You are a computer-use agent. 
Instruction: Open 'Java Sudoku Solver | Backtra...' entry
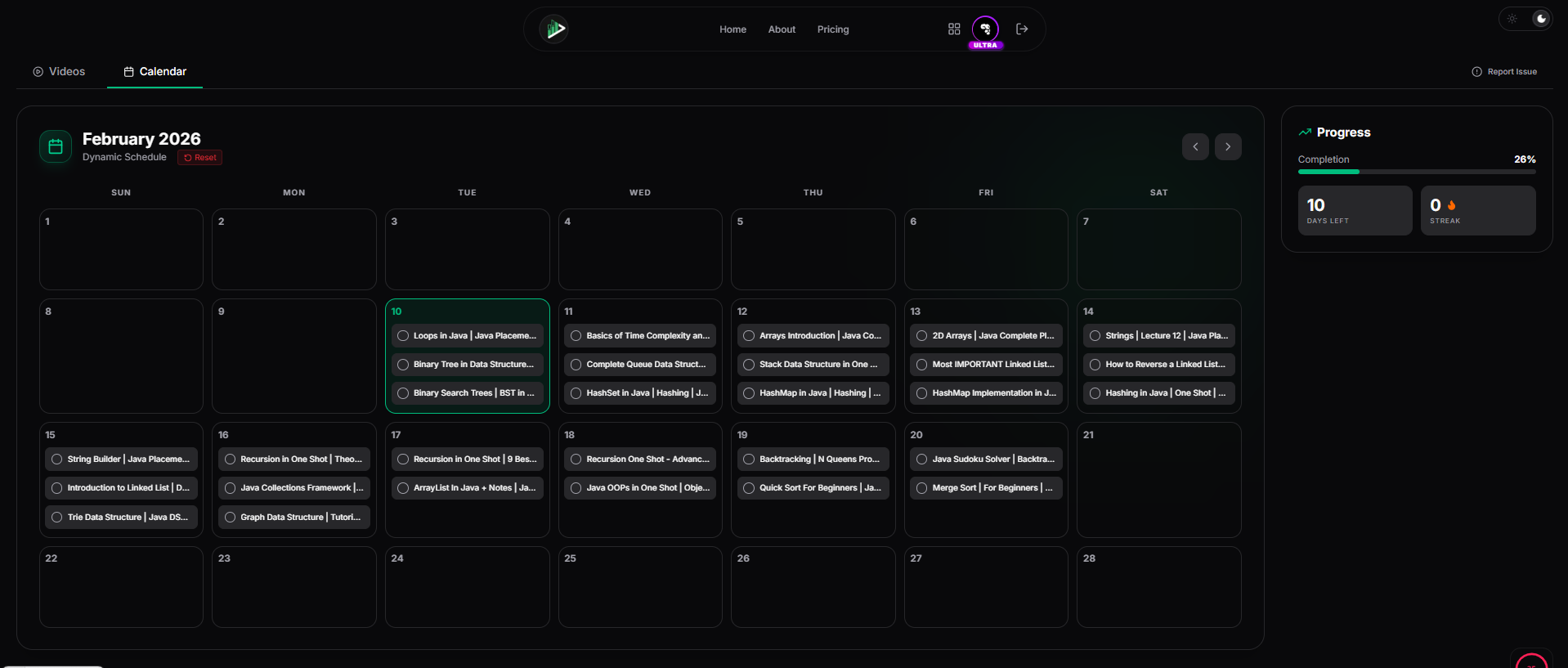[x=986, y=460]
